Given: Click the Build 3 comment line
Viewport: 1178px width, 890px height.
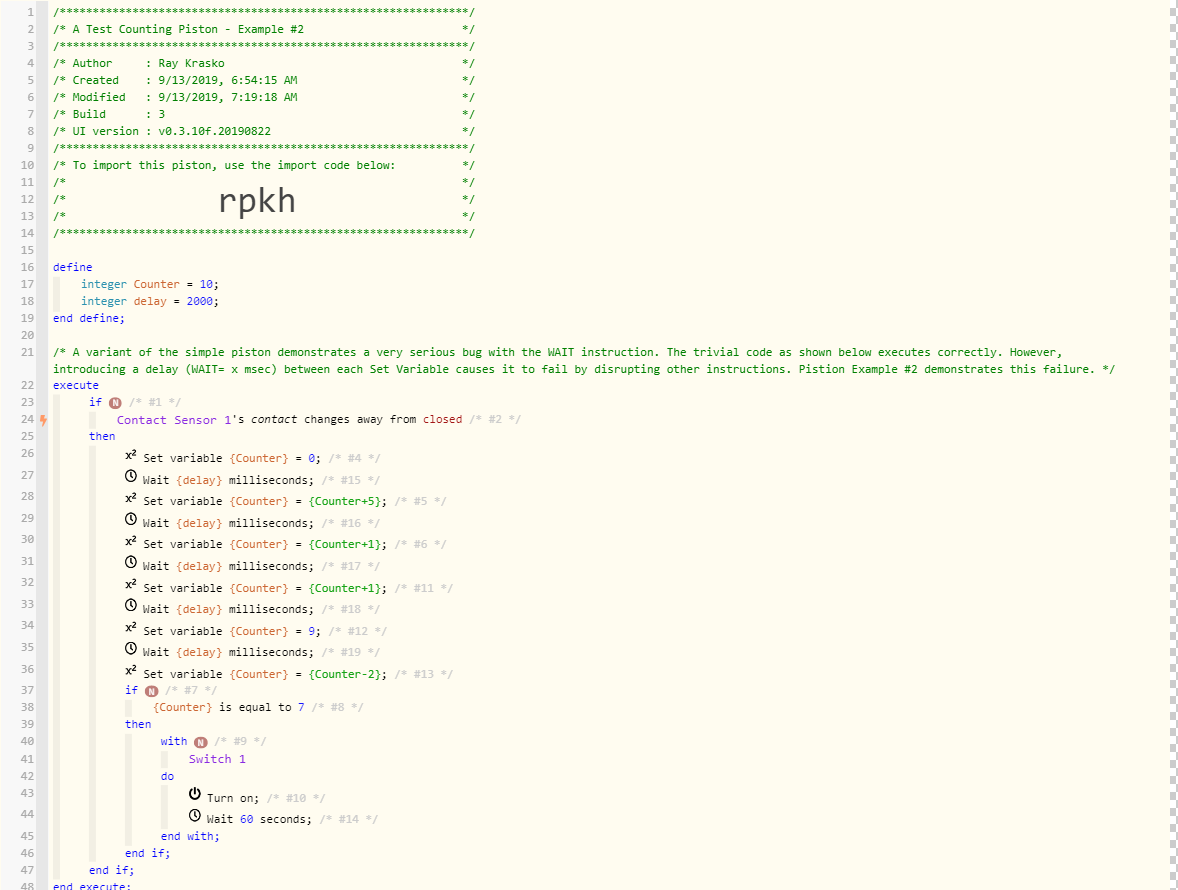Looking at the screenshot, I should point(264,114).
